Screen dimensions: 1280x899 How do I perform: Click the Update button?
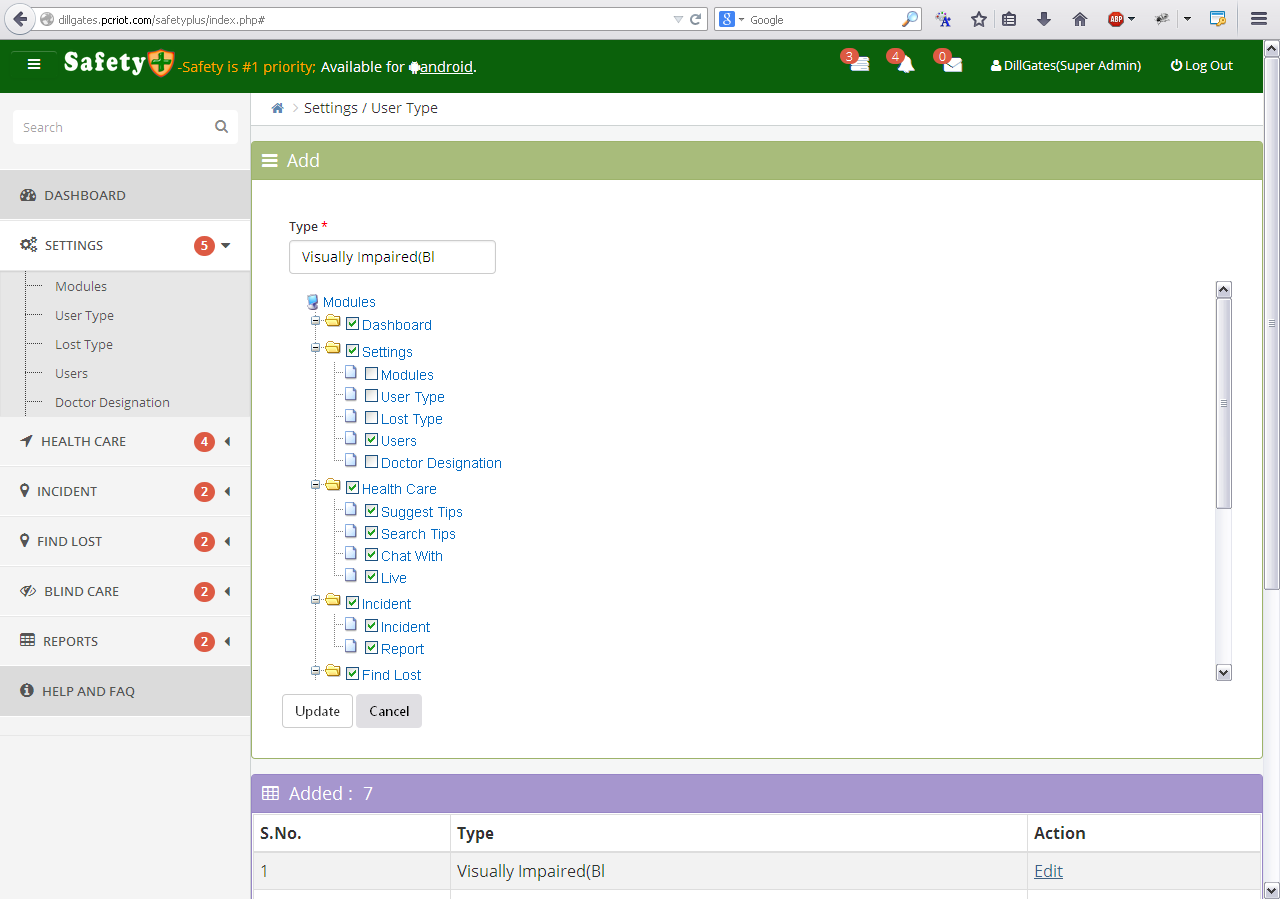coord(317,711)
